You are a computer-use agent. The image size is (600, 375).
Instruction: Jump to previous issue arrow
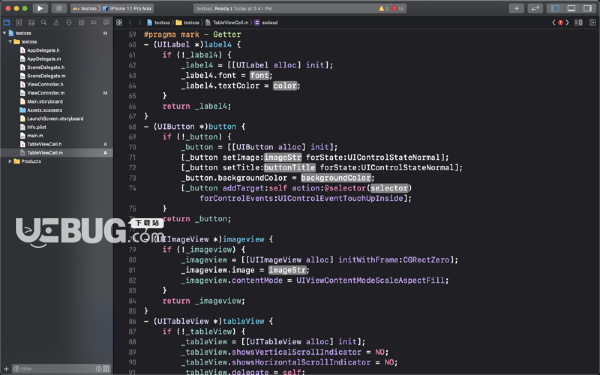click(x=553, y=23)
